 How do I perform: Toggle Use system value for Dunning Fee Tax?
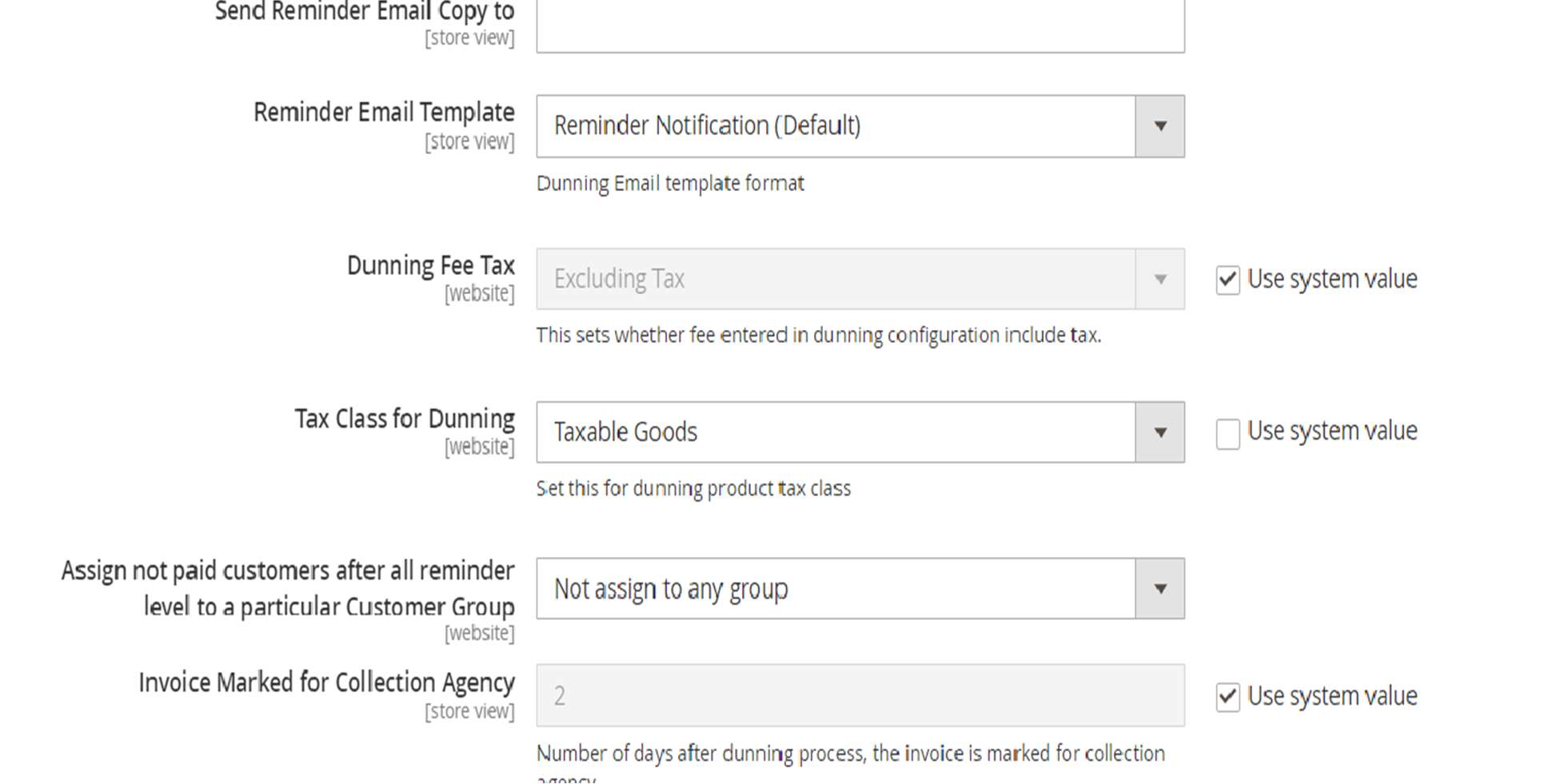click(x=1228, y=281)
